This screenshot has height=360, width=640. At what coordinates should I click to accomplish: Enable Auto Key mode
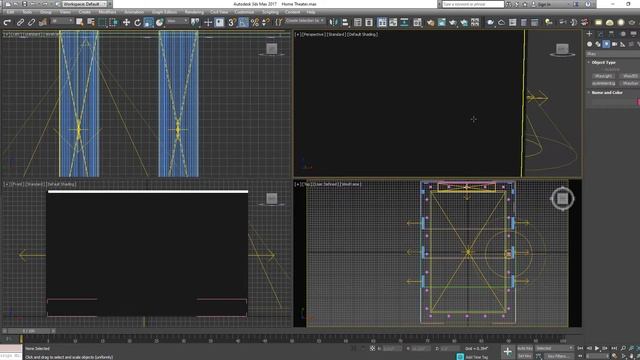(525, 348)
